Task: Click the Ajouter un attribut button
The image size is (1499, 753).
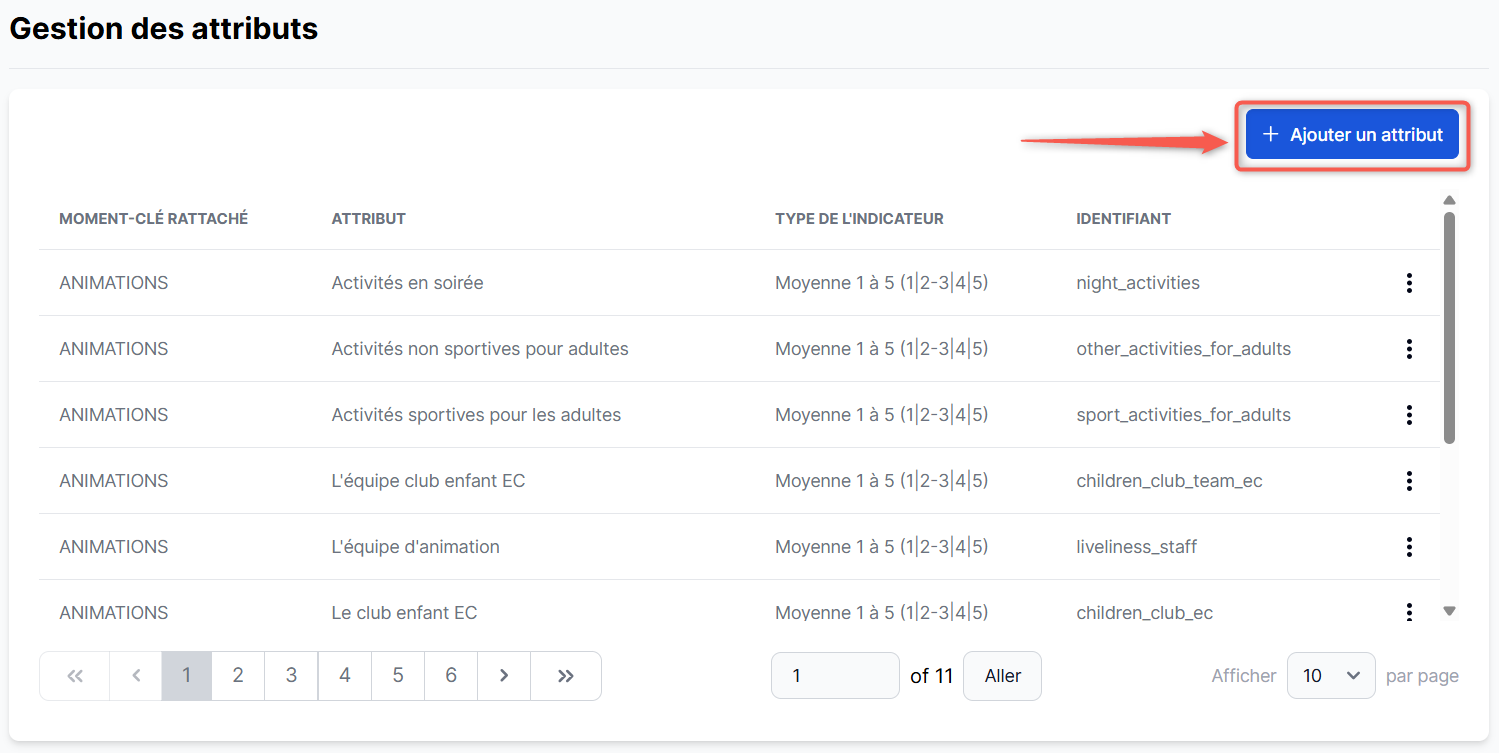Action: (1352, 135)
